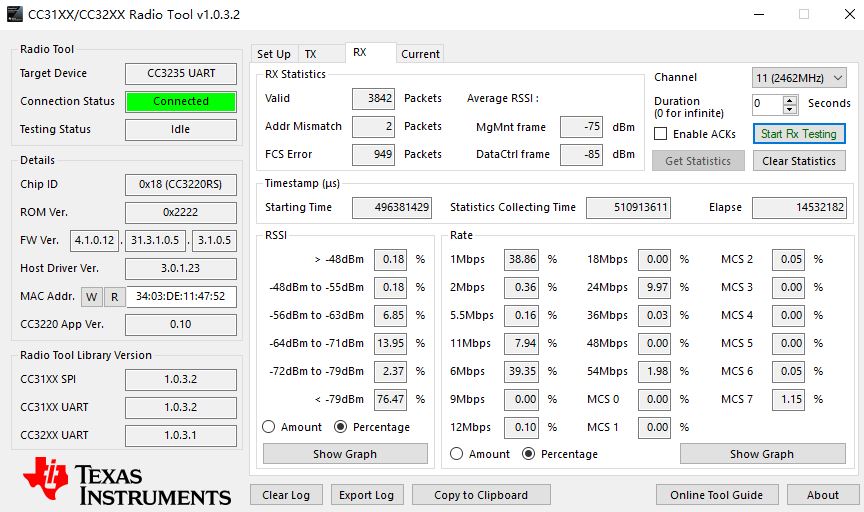The width and height of the screenshot is (864, 512).
Task: Click the FW Ver. field 31.3.1.0.5
Action: click(155, 241)
